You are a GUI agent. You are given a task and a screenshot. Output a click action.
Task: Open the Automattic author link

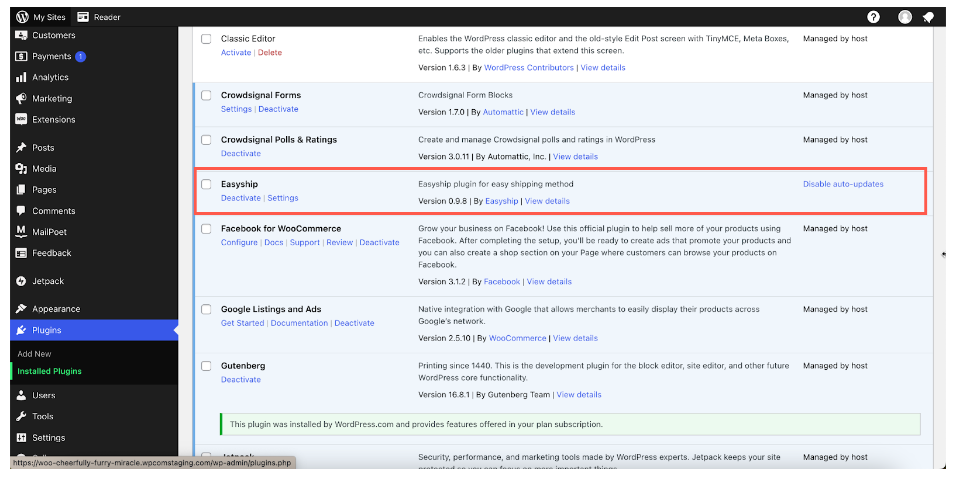pos(503,112)
